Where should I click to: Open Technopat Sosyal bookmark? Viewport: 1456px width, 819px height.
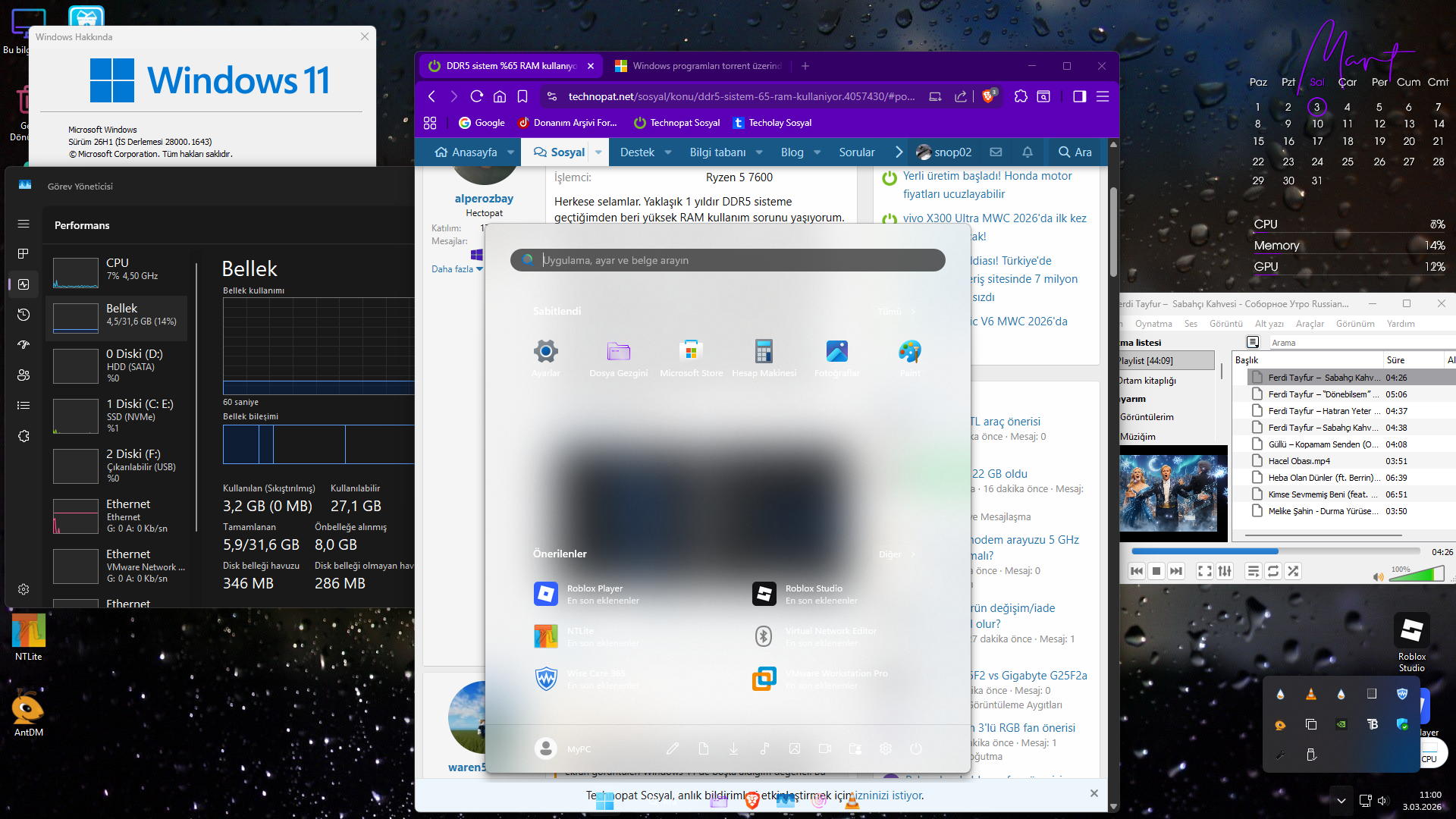coord(676,123)
